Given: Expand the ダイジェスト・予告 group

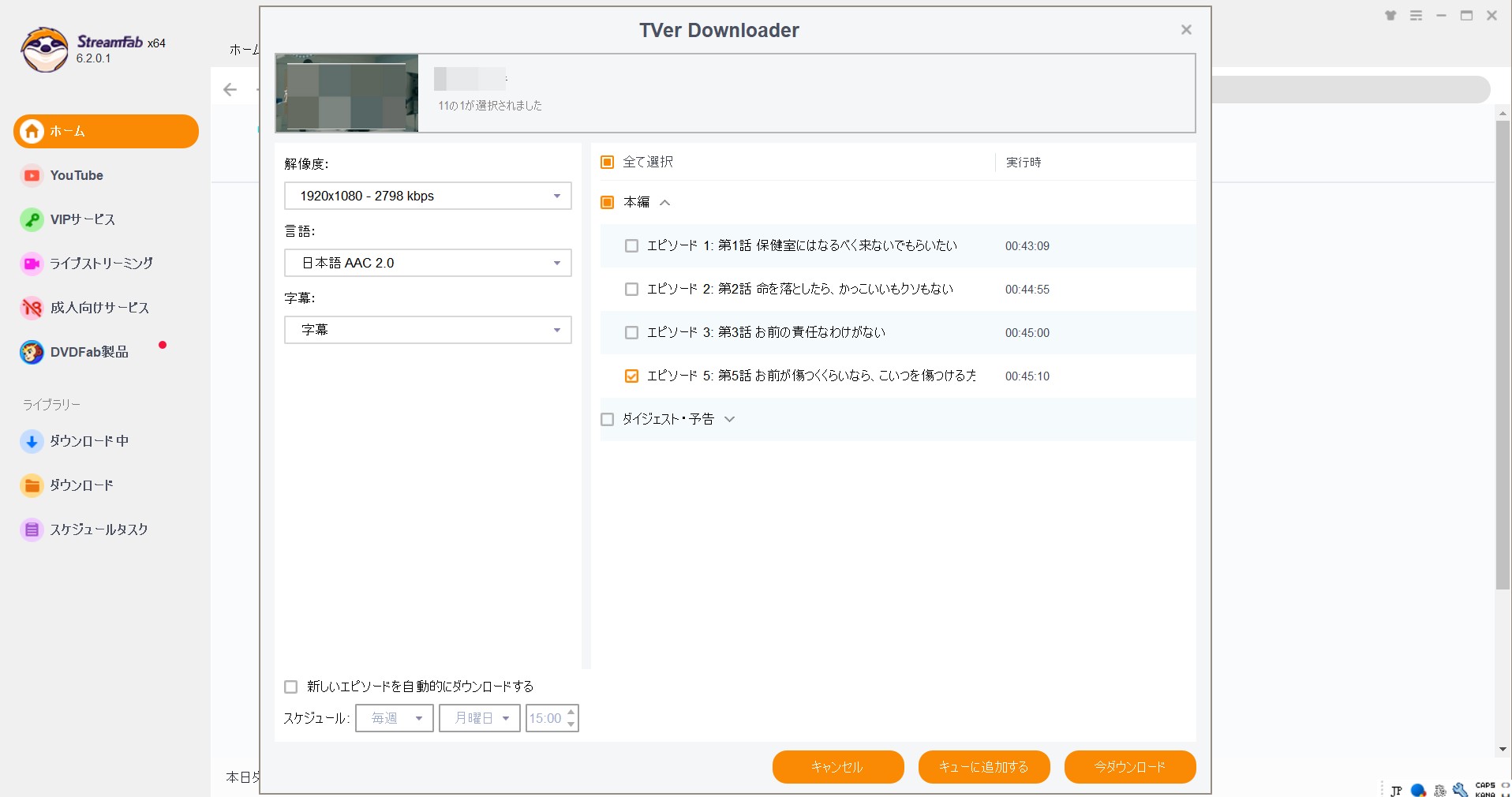Looking at the screenshot, I should [x=730, y=419].
